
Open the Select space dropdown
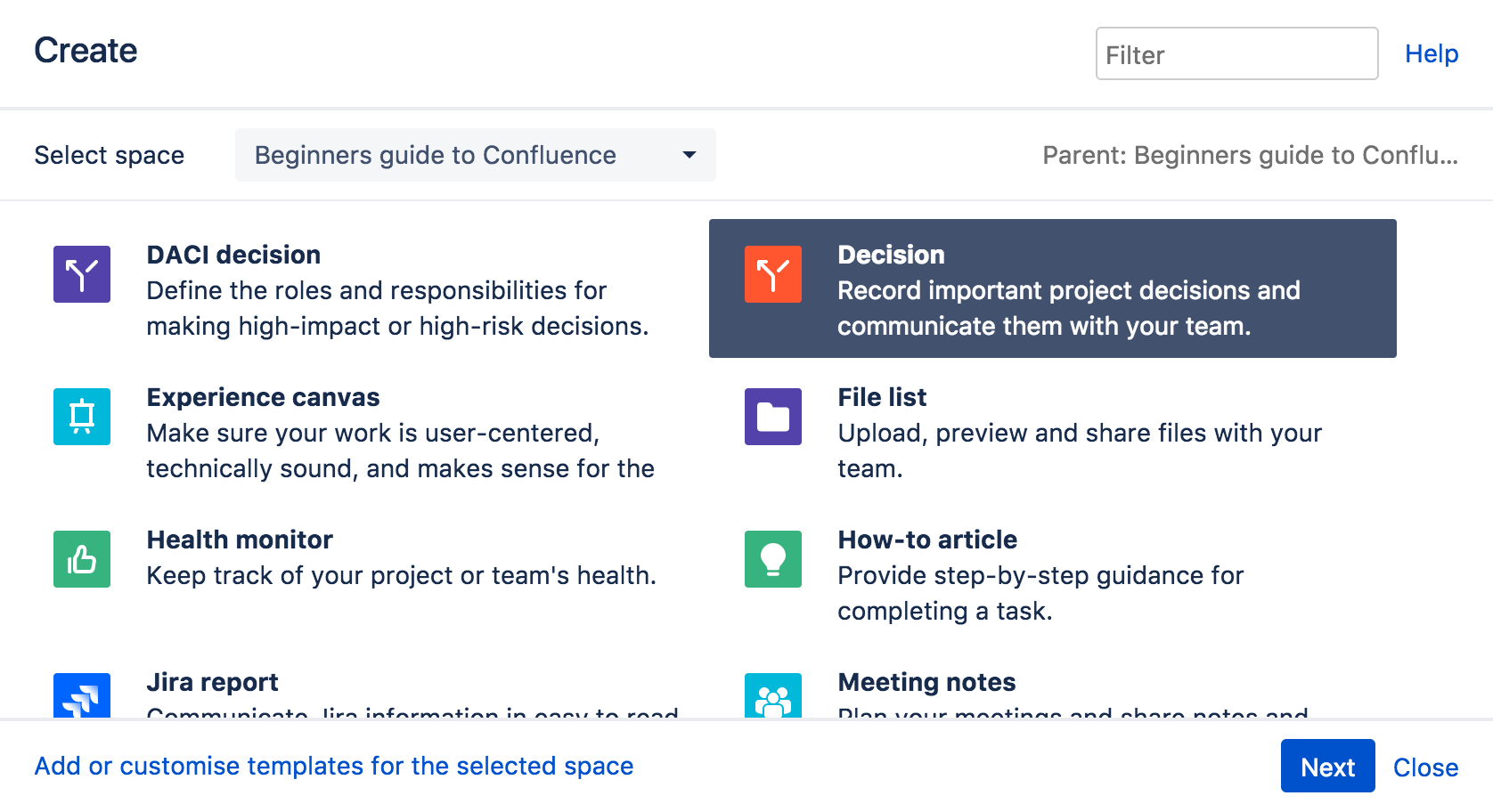474,155
